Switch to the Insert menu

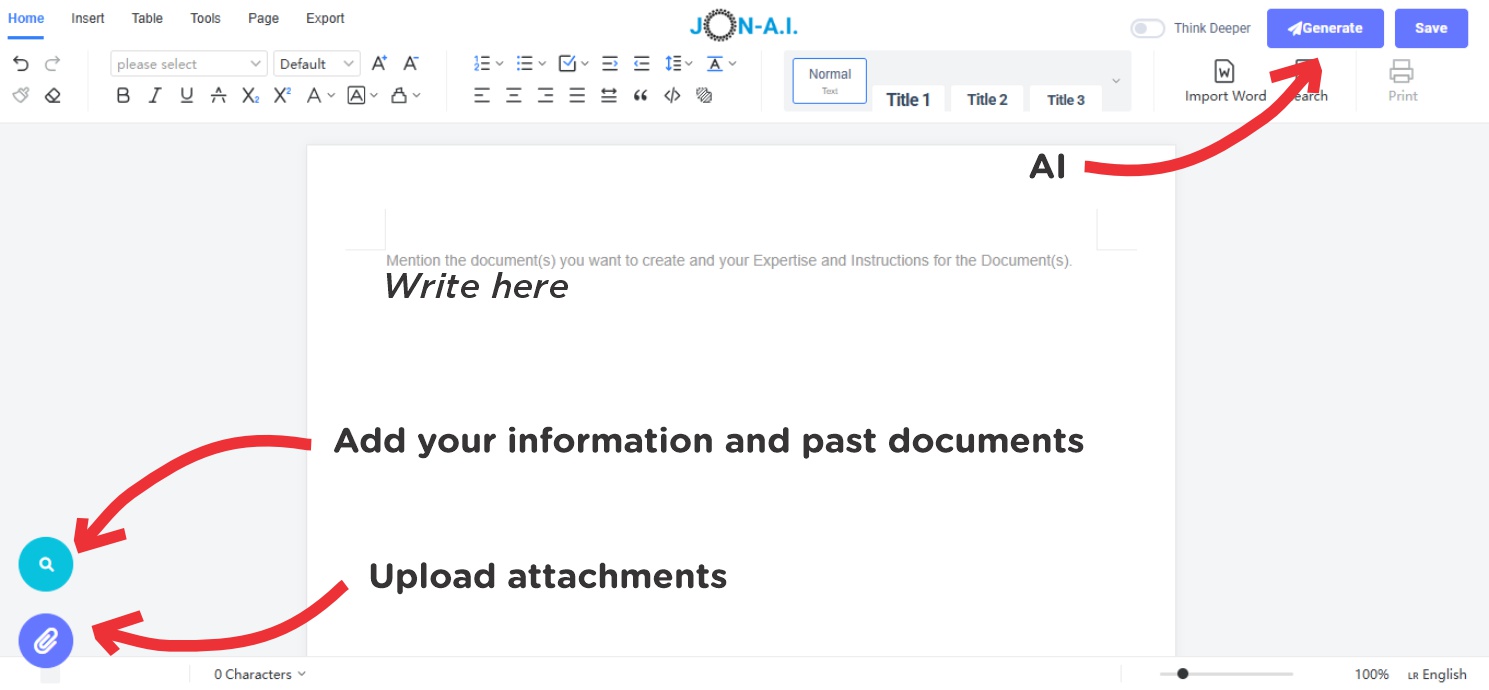click(87, 18)
